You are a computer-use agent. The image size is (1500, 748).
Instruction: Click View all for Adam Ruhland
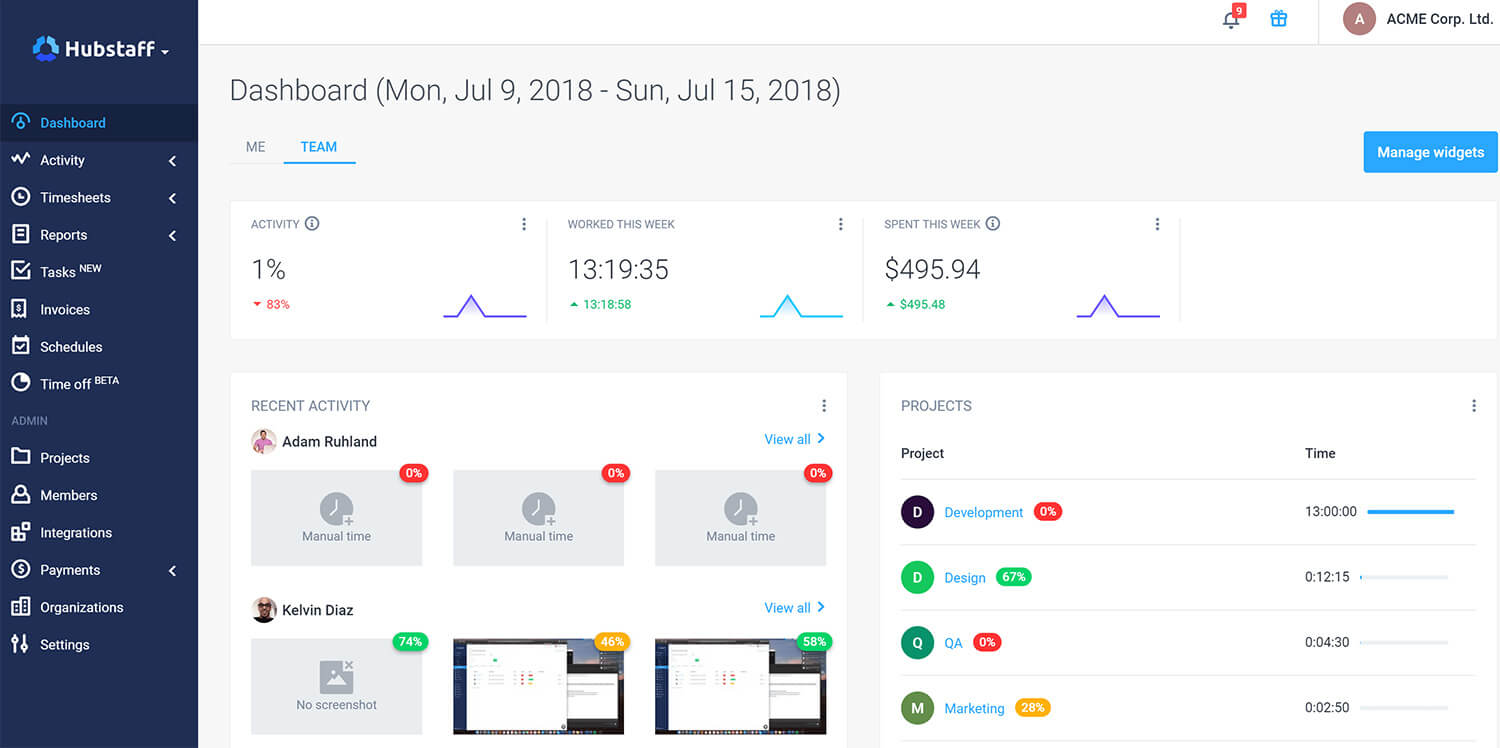tap(795, 439)
